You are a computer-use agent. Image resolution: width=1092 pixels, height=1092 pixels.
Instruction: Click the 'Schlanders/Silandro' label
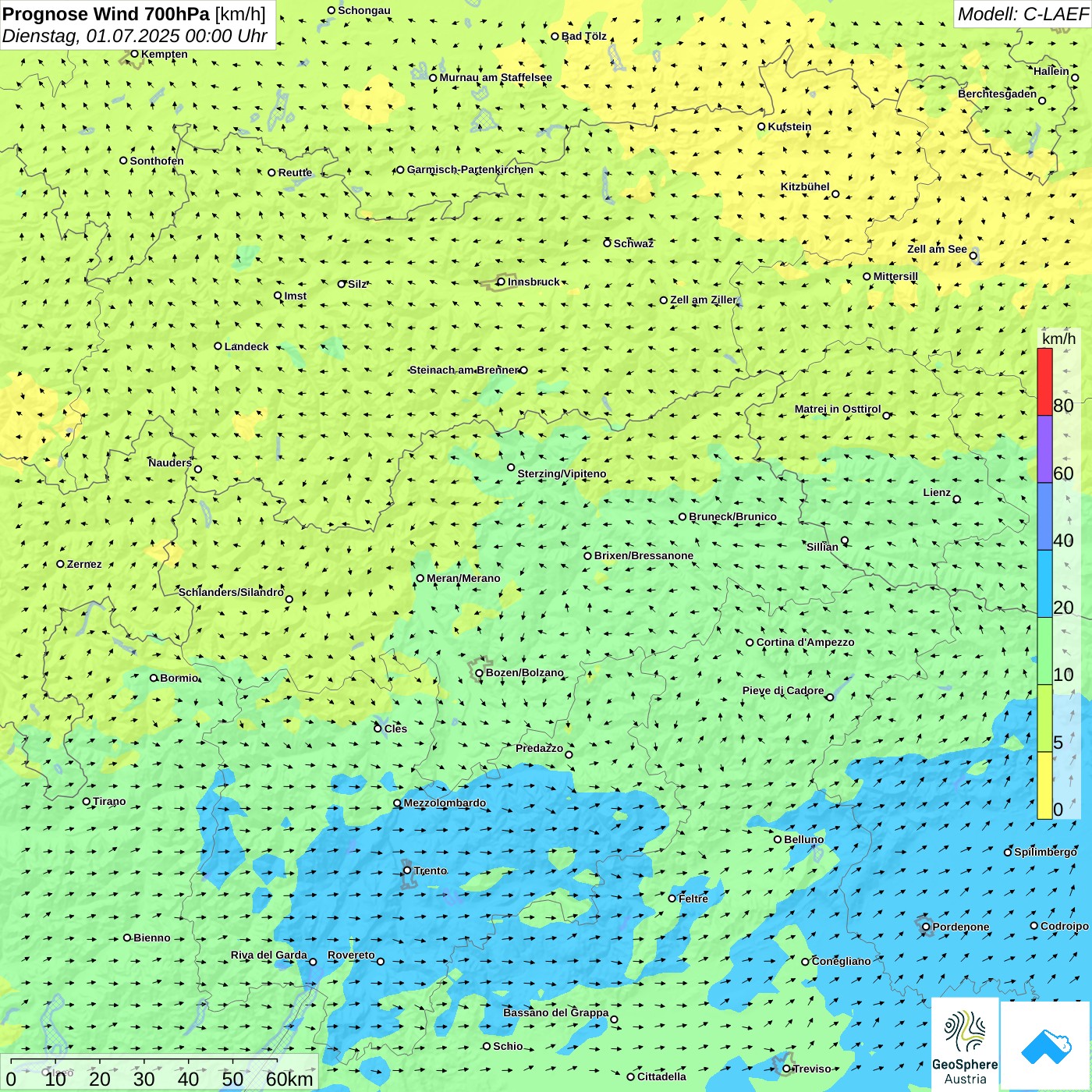[231, 592]
